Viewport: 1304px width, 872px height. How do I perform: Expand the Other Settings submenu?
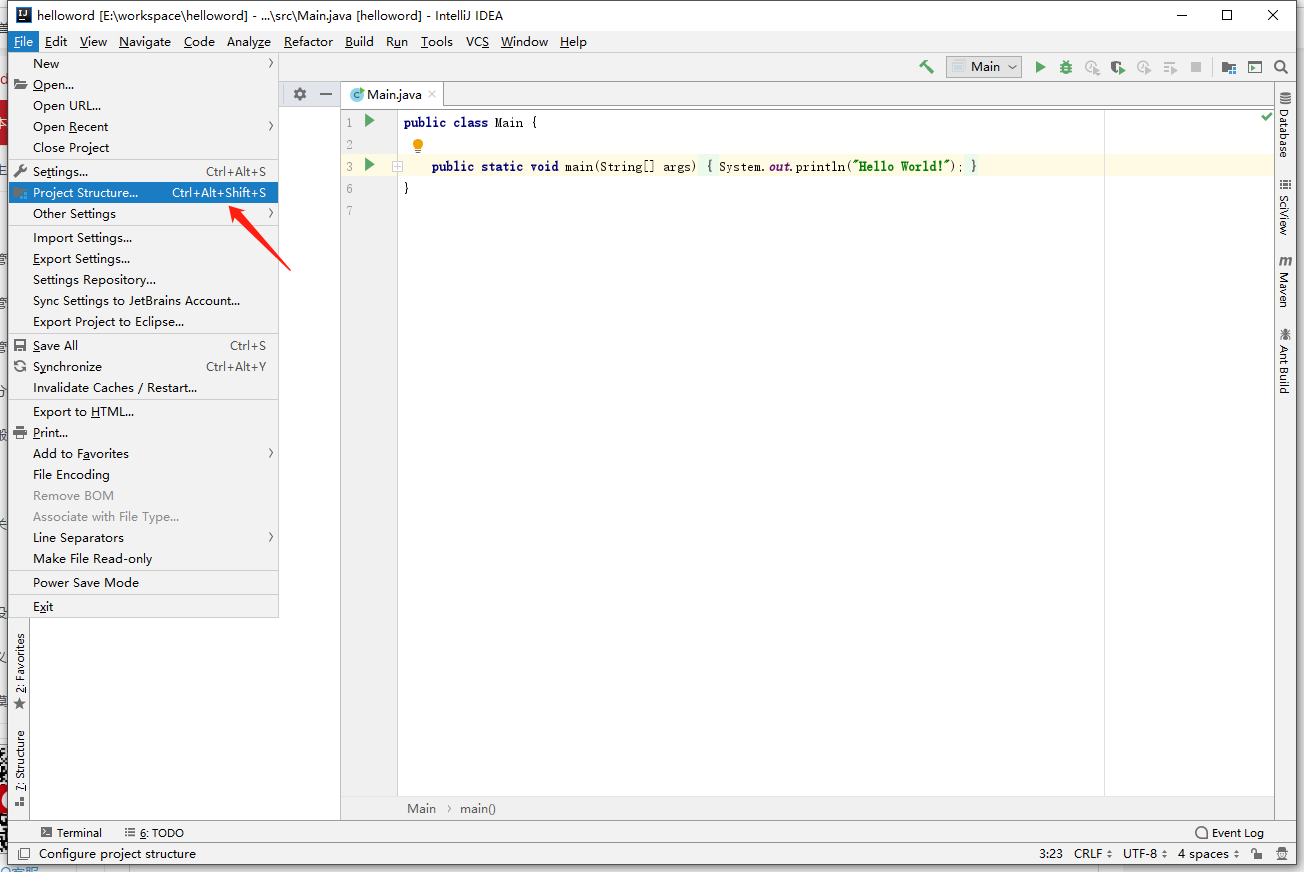[143, 213]
